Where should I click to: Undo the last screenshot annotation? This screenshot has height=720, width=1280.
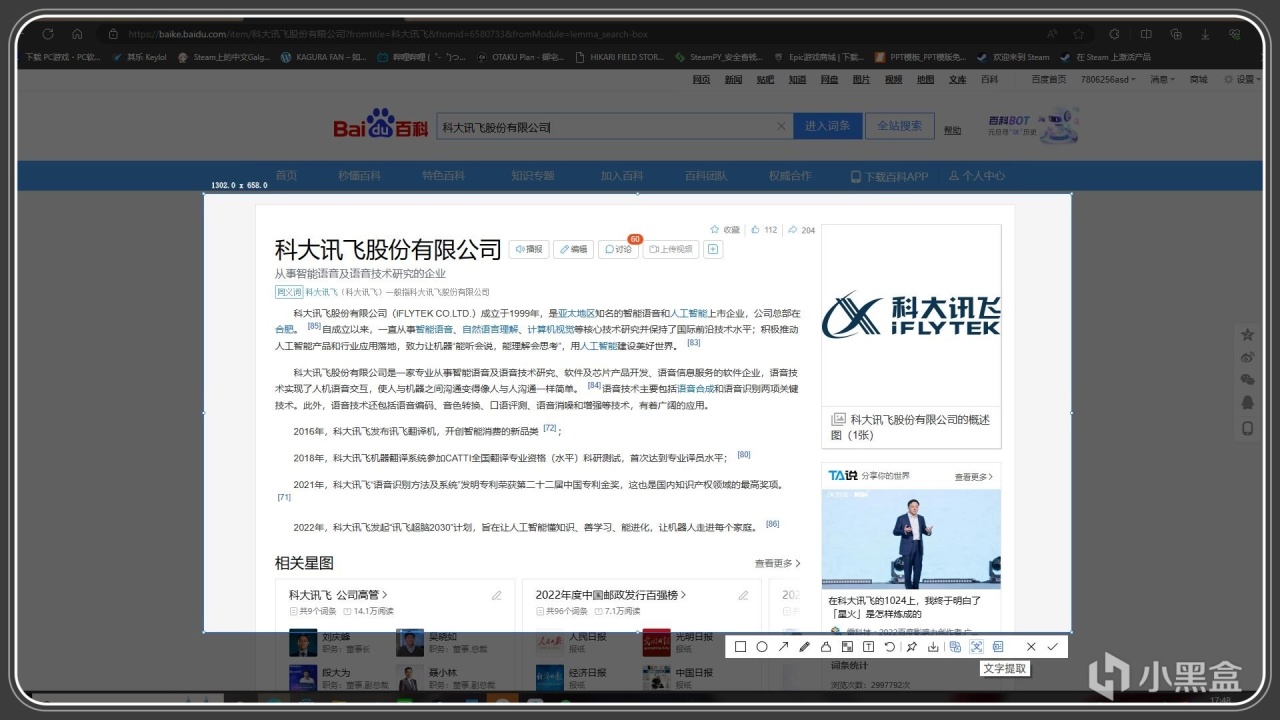(890, 647)
